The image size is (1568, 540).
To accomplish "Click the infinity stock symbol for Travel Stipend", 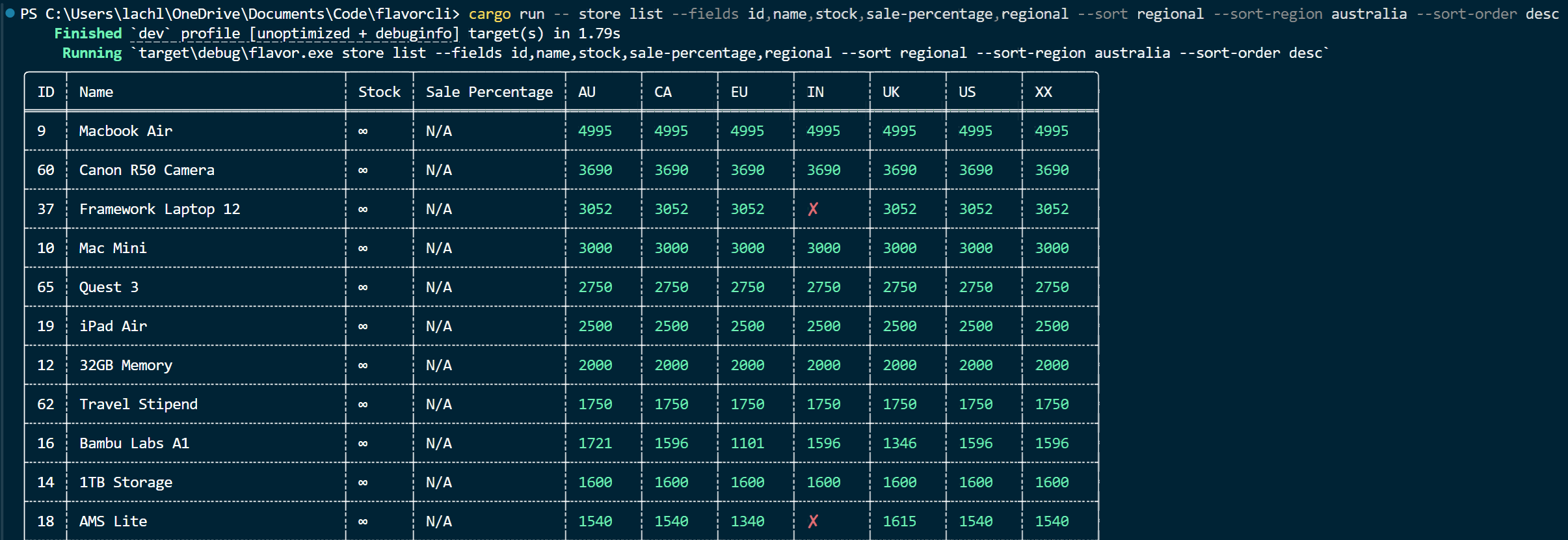I will point(363,405).
